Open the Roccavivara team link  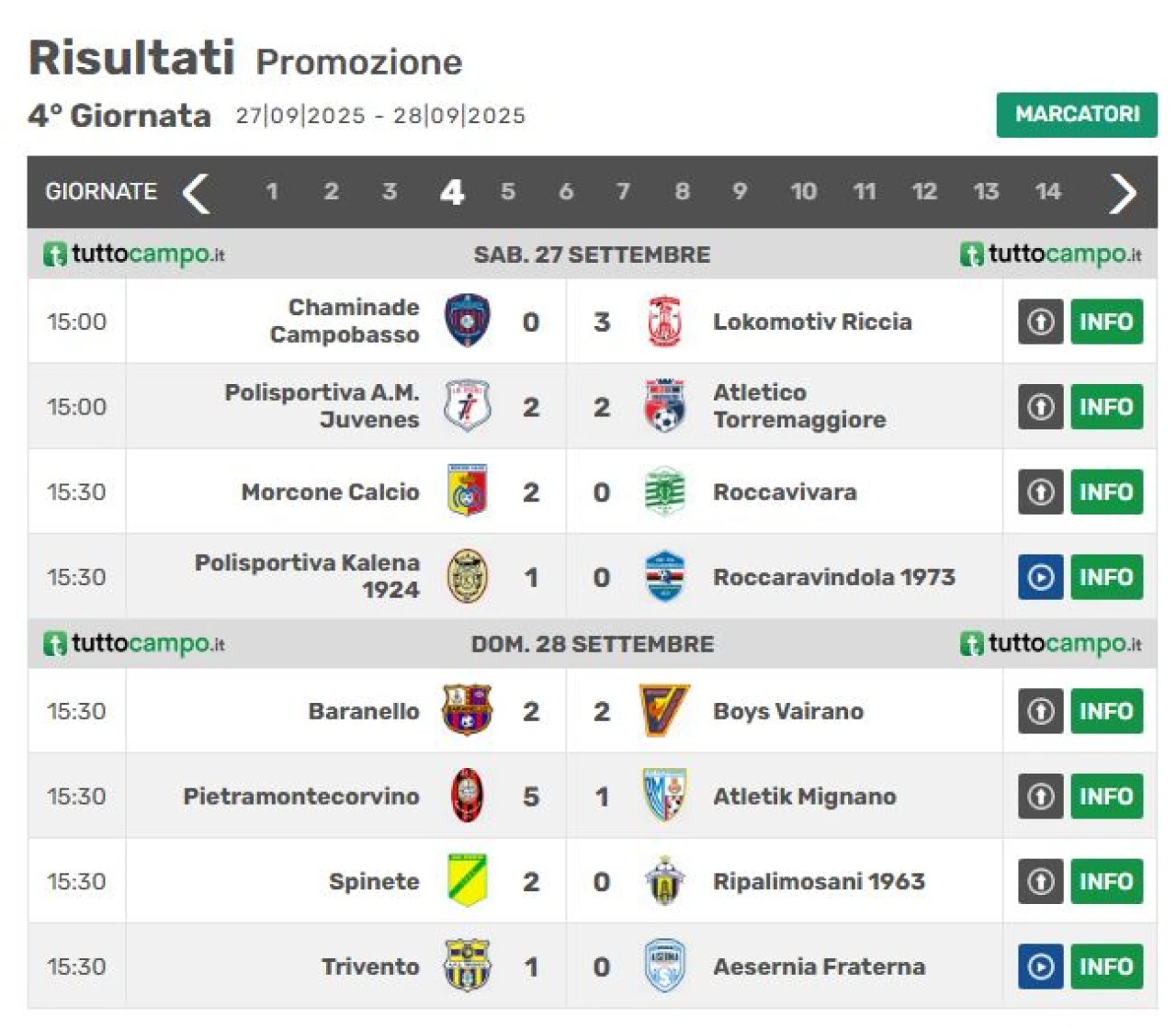click(785, 492)
